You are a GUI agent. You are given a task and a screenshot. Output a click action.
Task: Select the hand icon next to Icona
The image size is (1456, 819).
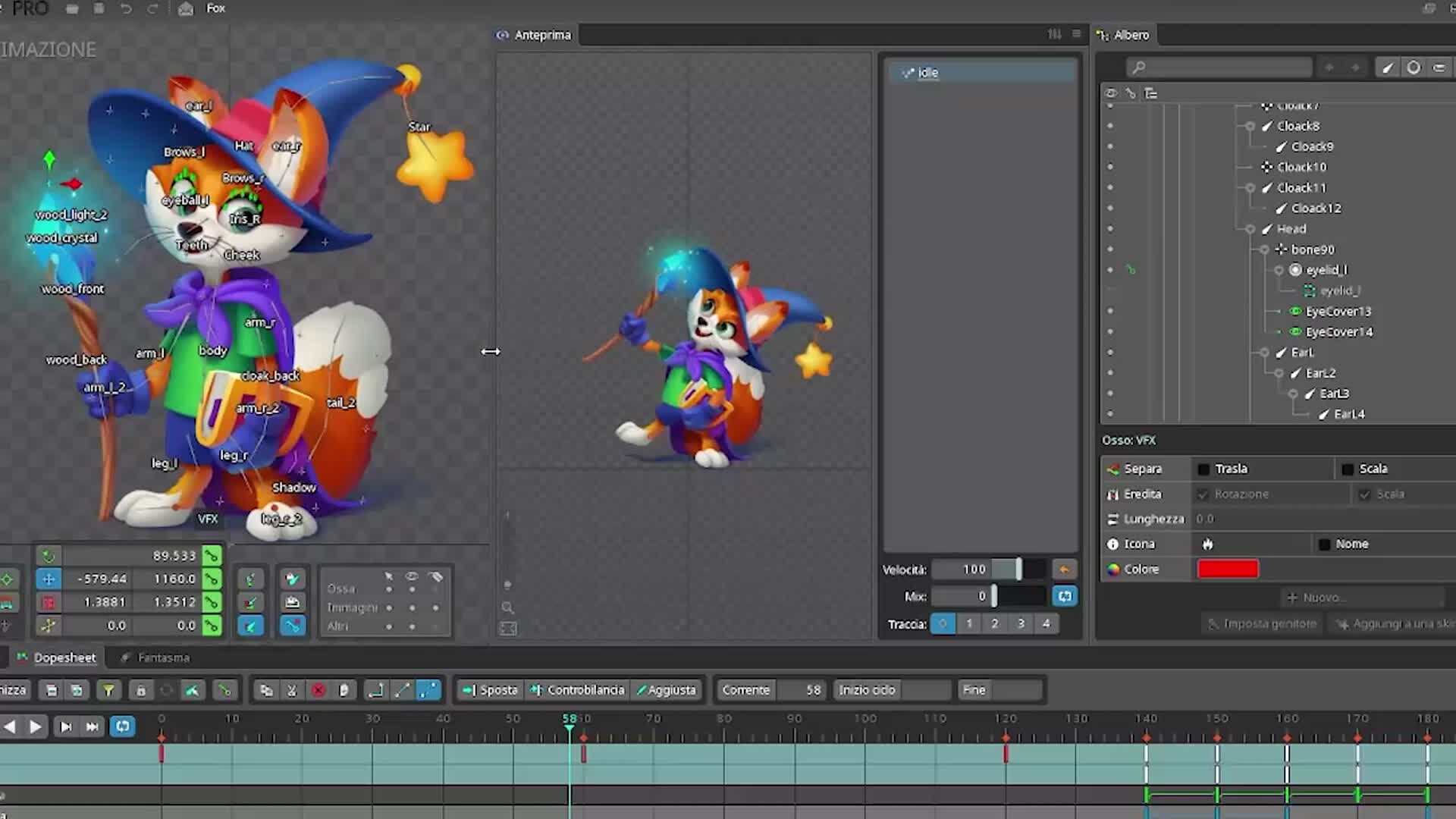(x=1207, y=544)
